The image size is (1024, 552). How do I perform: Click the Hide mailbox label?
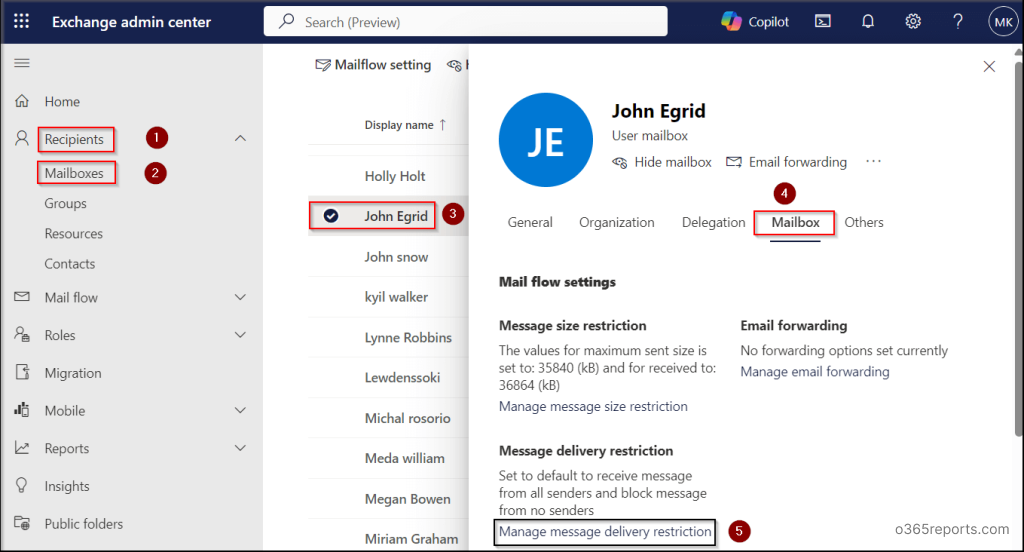click(673, 162)
